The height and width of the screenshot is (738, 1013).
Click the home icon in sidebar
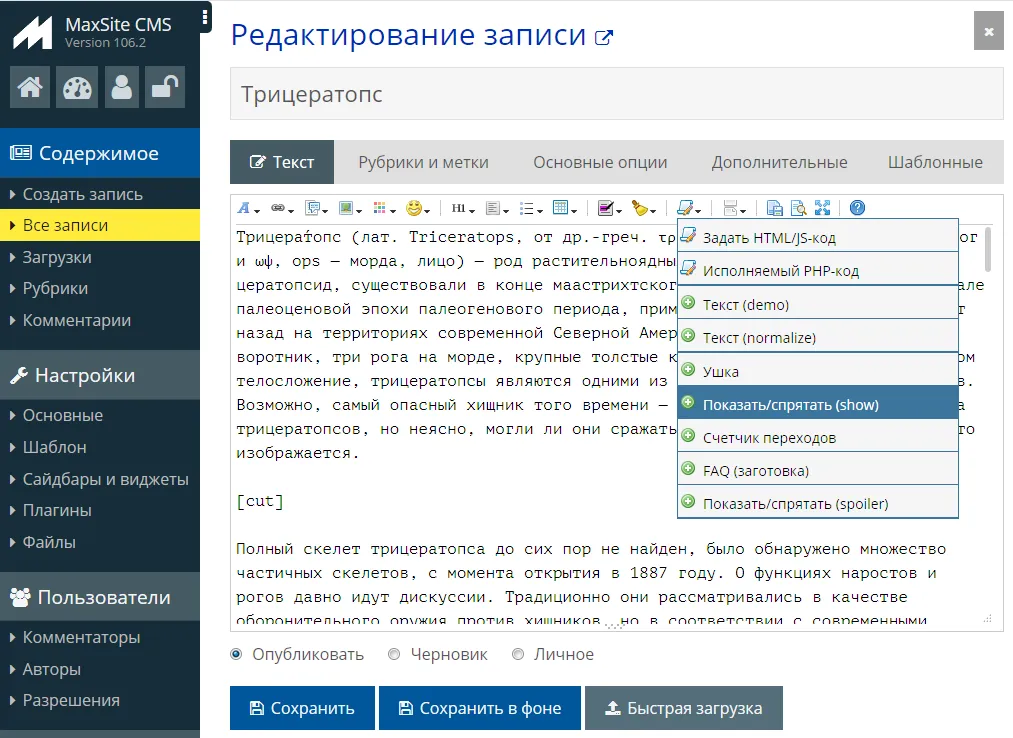click(x=30, y=88)
